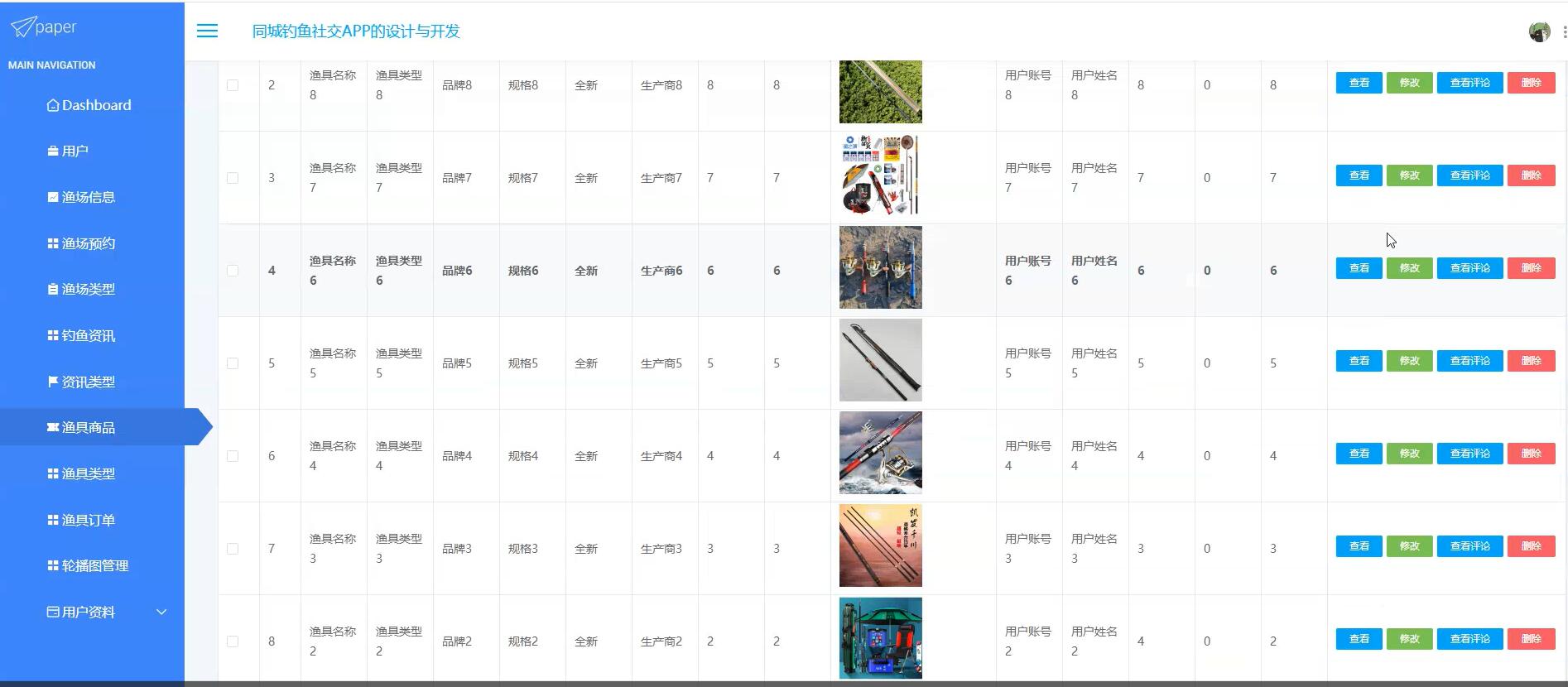Tick the checkbox for row 8

[233, 641]
